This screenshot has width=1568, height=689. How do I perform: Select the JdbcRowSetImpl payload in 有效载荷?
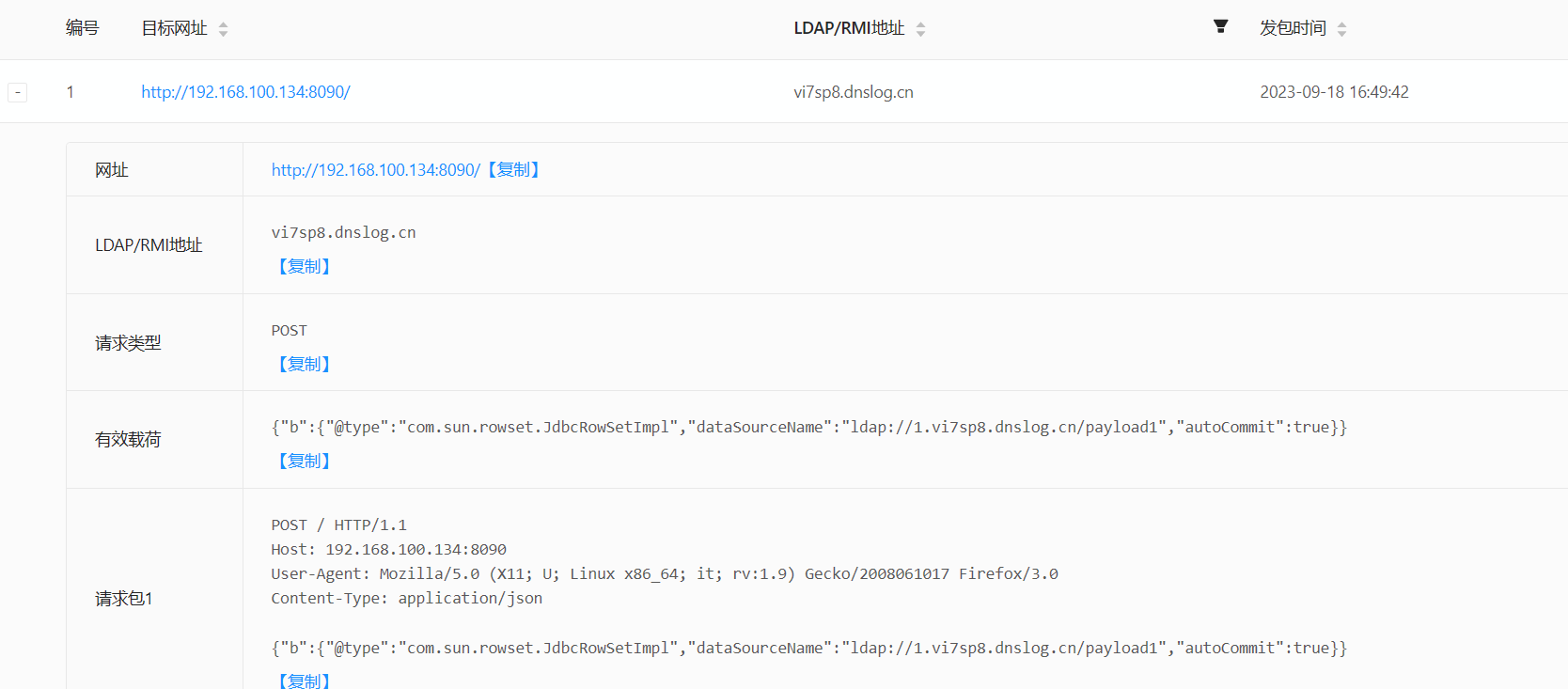pos(809,427)
